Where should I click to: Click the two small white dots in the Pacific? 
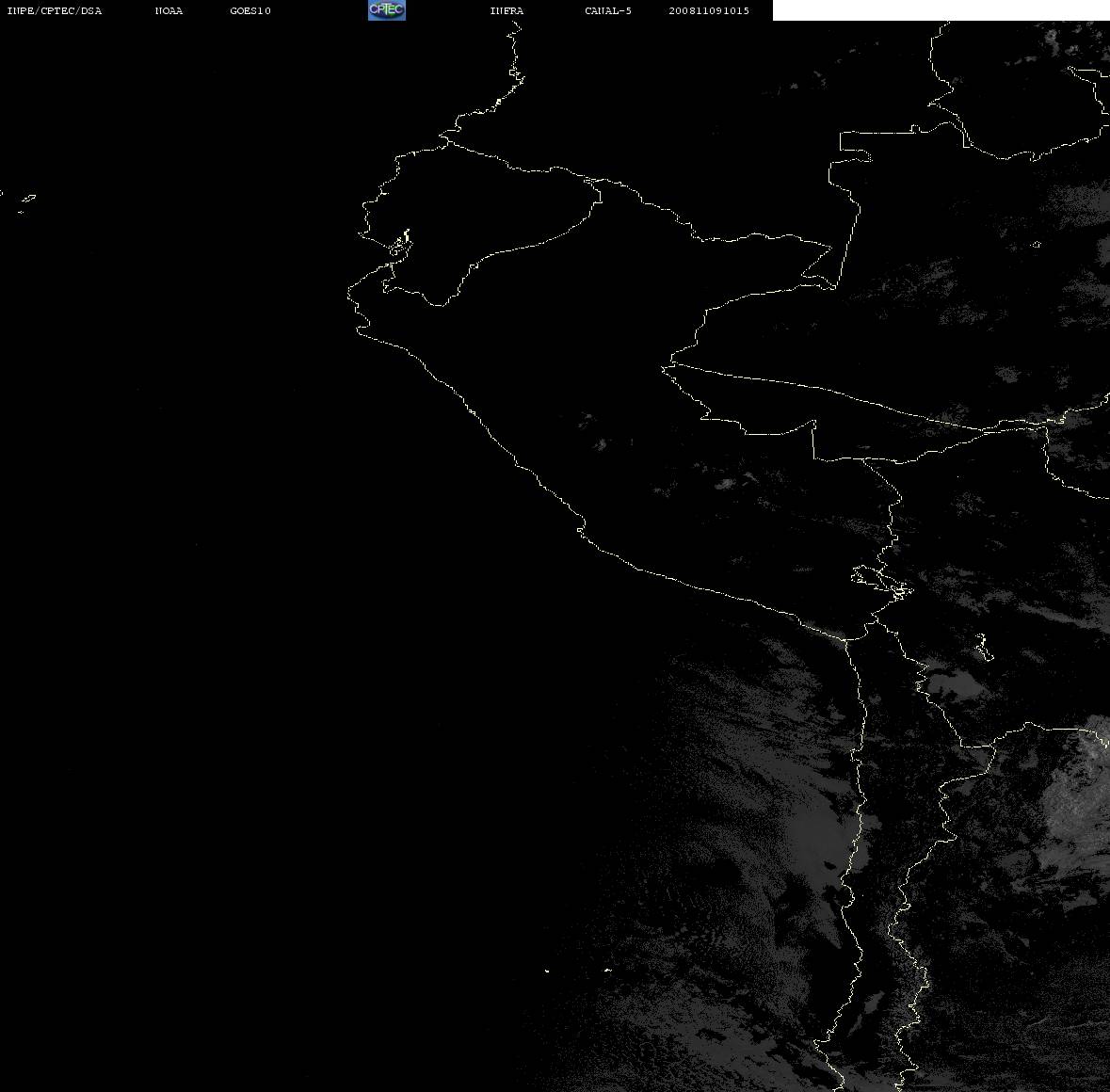pyautogui.click(x=577, y=970)
